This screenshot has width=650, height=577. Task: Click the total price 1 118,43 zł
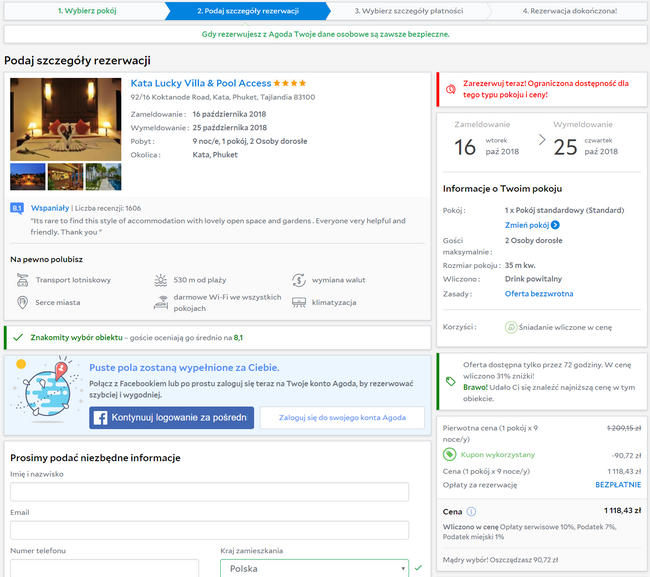(622, 511)
